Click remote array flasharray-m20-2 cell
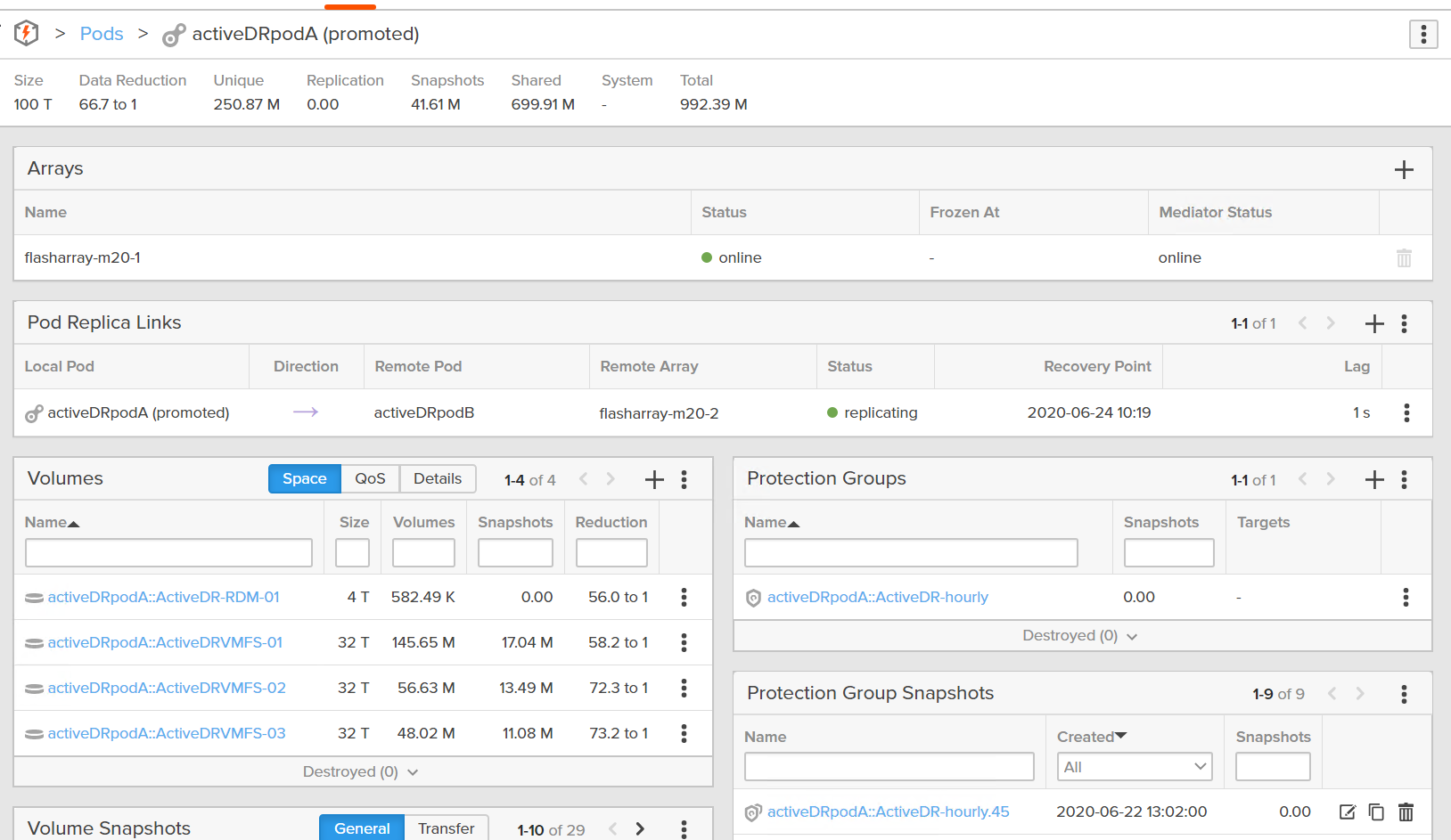Screen dimensions: 1451x840 659,413
